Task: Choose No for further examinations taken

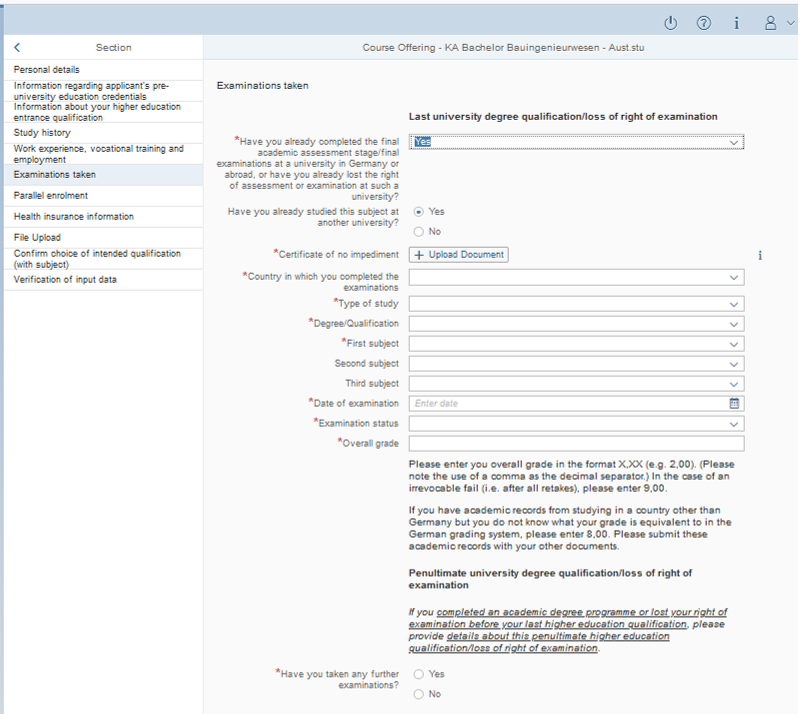Action: click(x=419, y=694)
